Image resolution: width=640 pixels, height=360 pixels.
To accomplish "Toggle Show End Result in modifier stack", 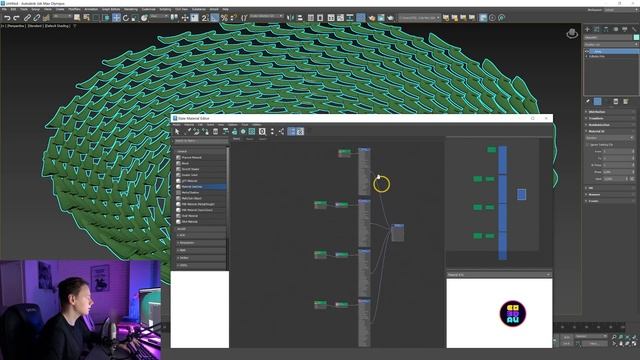I will click(598, 101).
